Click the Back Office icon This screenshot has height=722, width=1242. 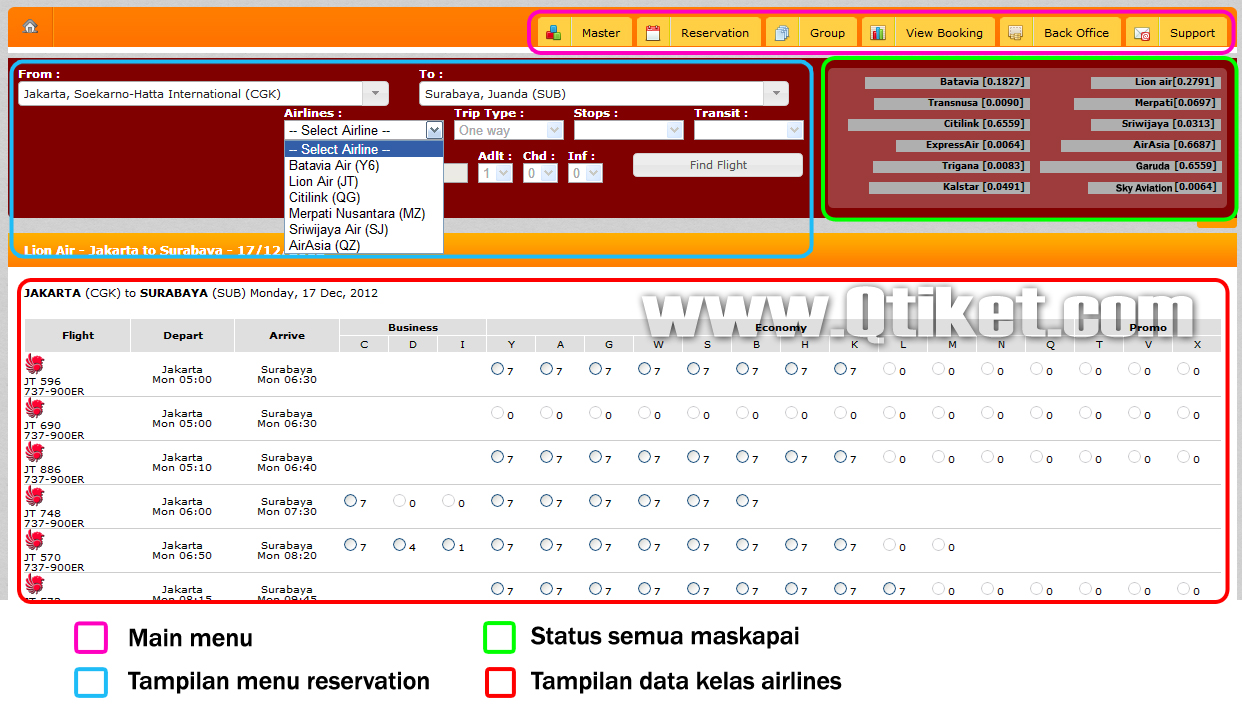tap(1015, 32)
